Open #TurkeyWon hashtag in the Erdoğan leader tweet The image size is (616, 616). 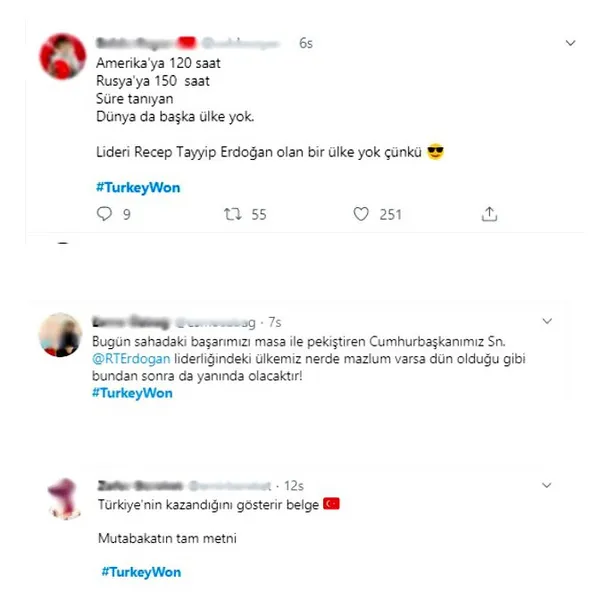139,187
